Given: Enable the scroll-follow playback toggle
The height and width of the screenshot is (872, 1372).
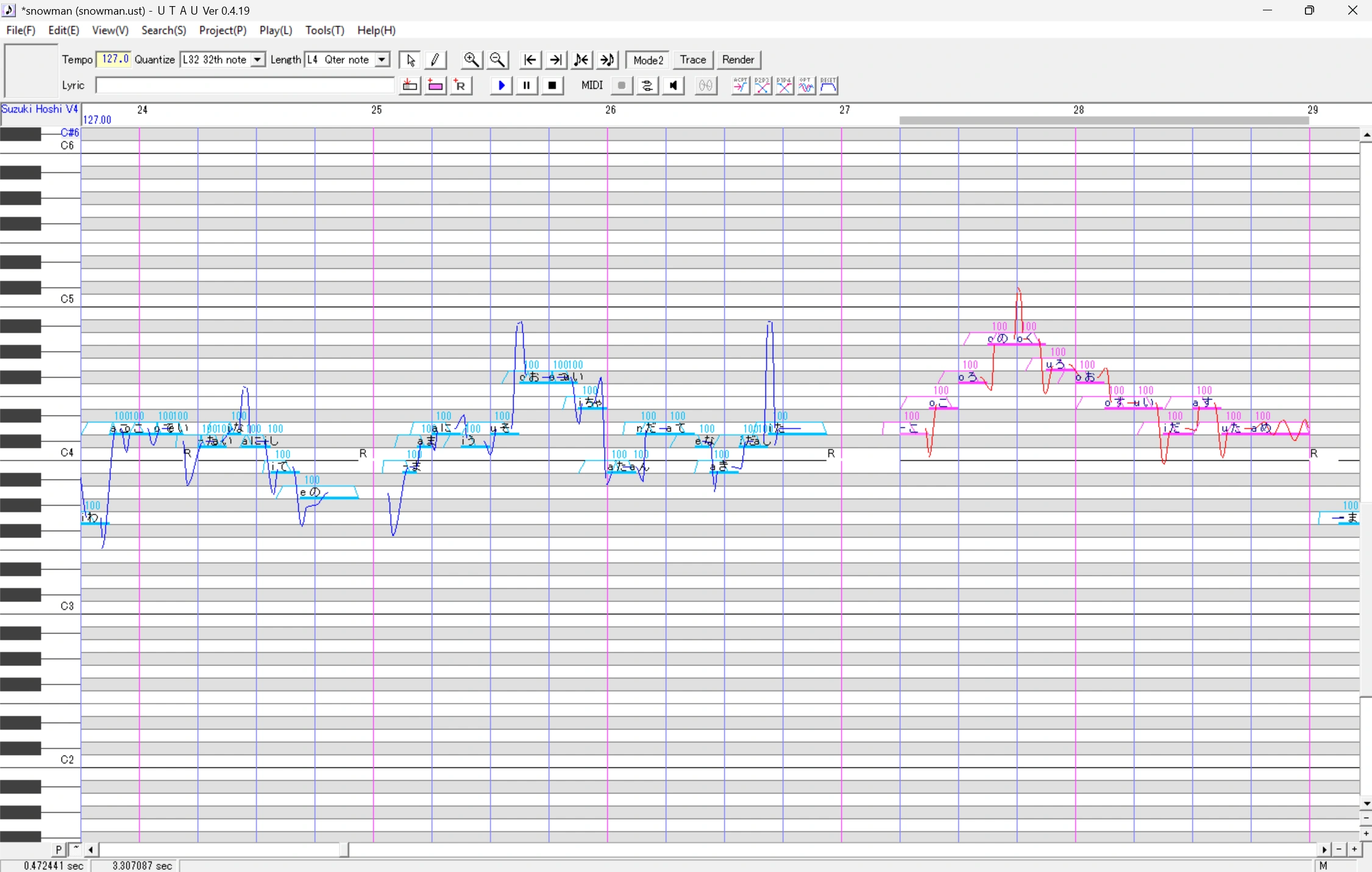Looking at the screenshot, I should tap(647, 86).
